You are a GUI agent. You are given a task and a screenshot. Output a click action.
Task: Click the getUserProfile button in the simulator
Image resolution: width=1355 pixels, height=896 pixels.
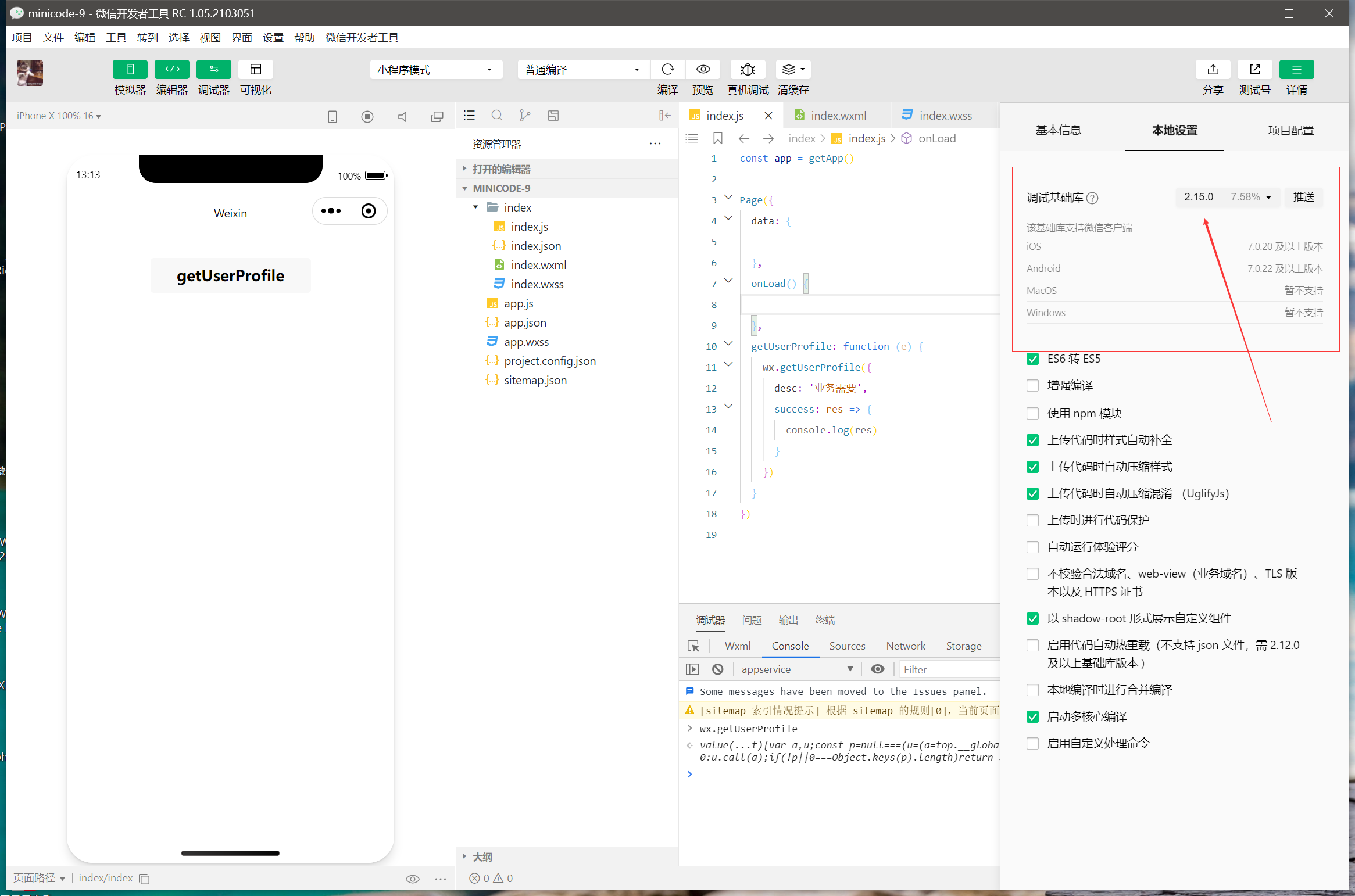click(230, 275)
